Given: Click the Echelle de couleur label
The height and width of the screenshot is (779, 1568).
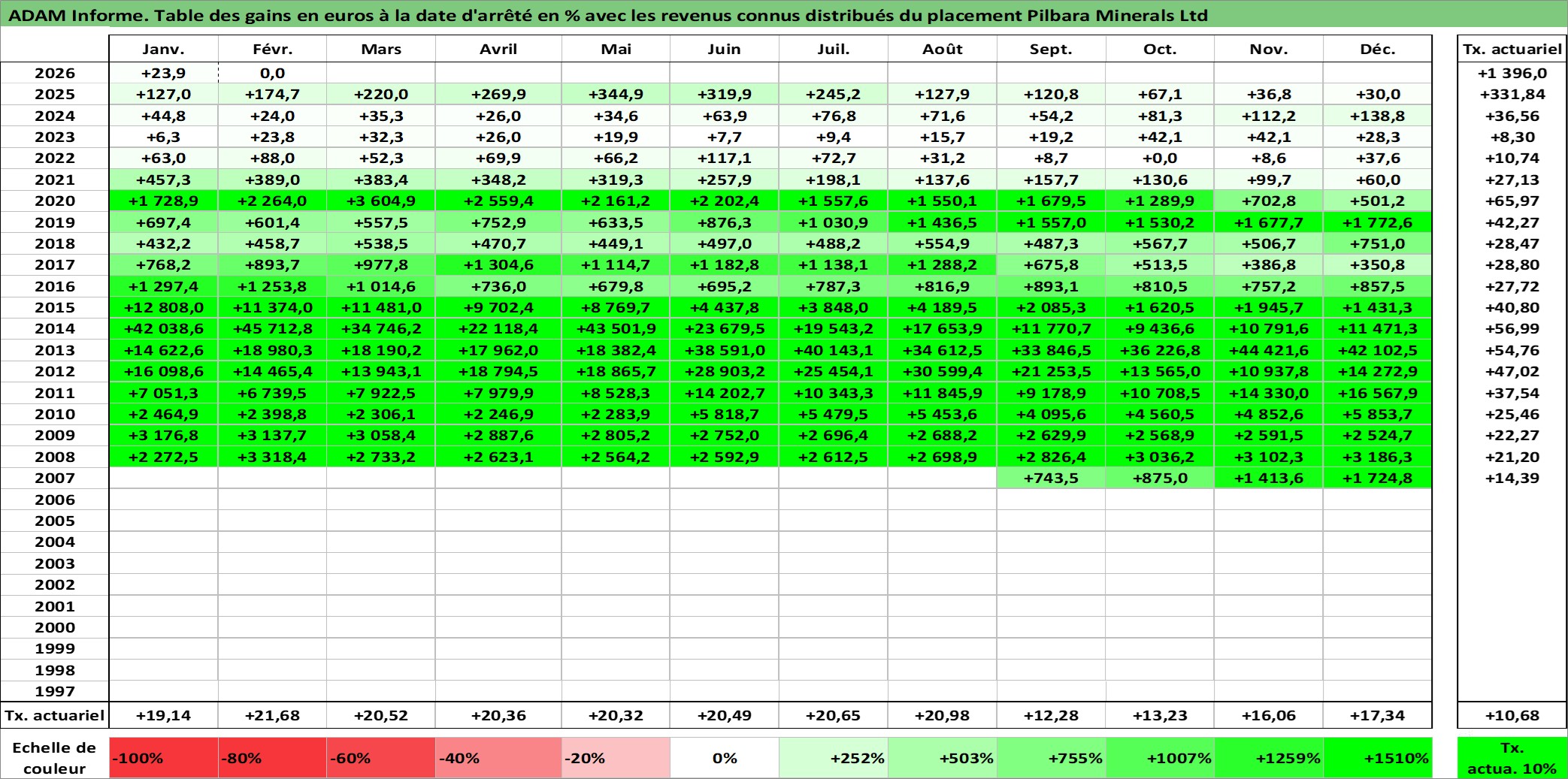Looking at the screenshot, I should point(55,758).
